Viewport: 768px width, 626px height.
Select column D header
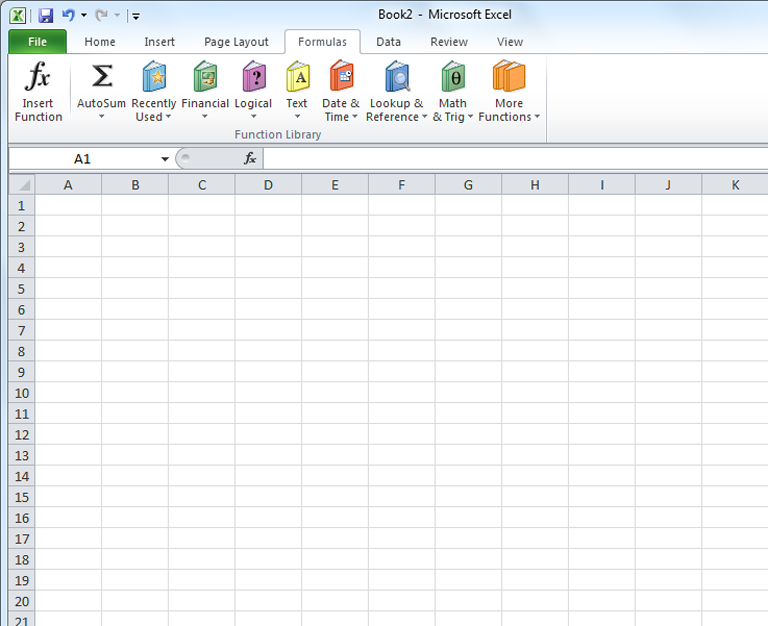click(x=268, y=185)
